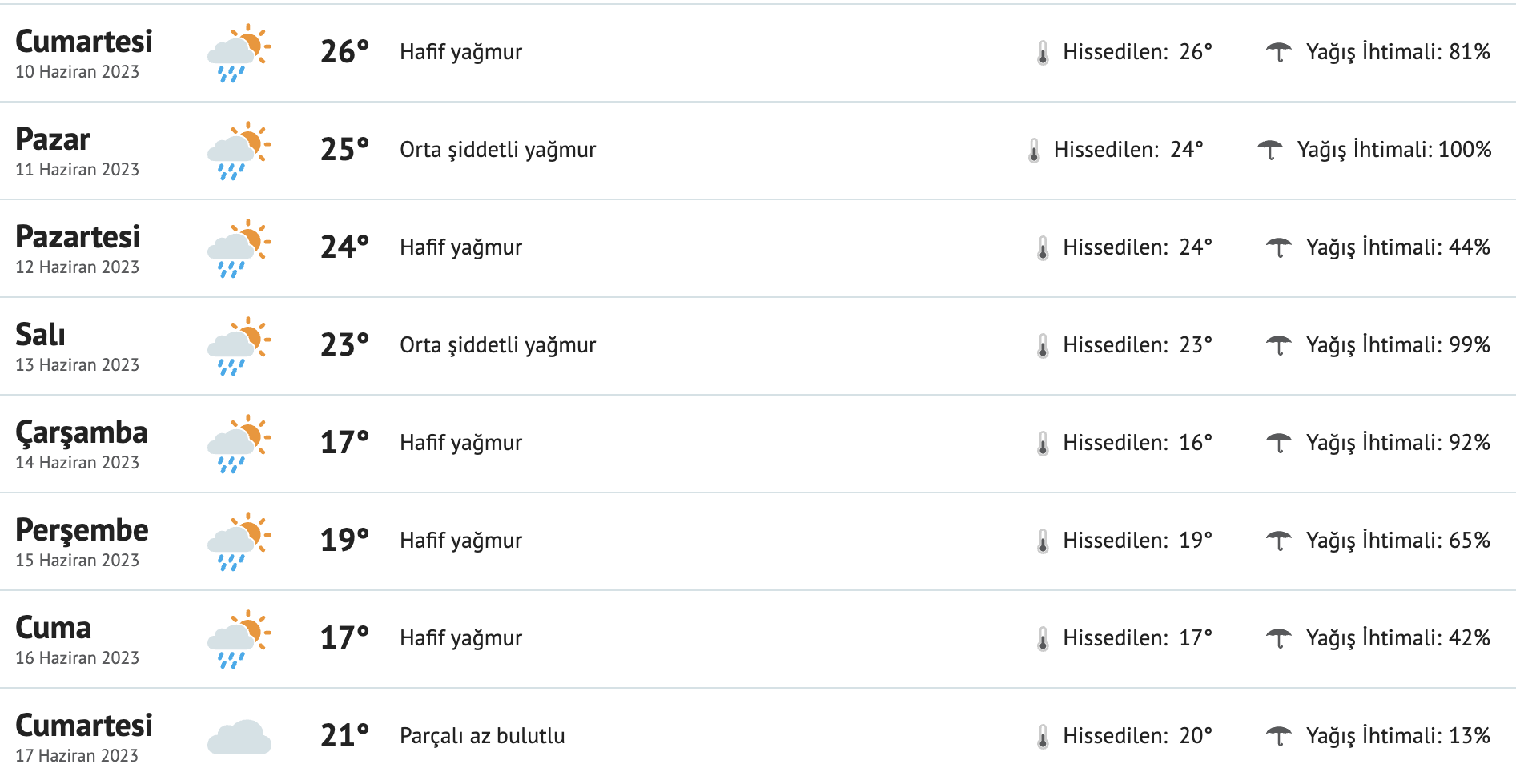Click Yağış İhtimali: 65% text

coord(1397,541)
